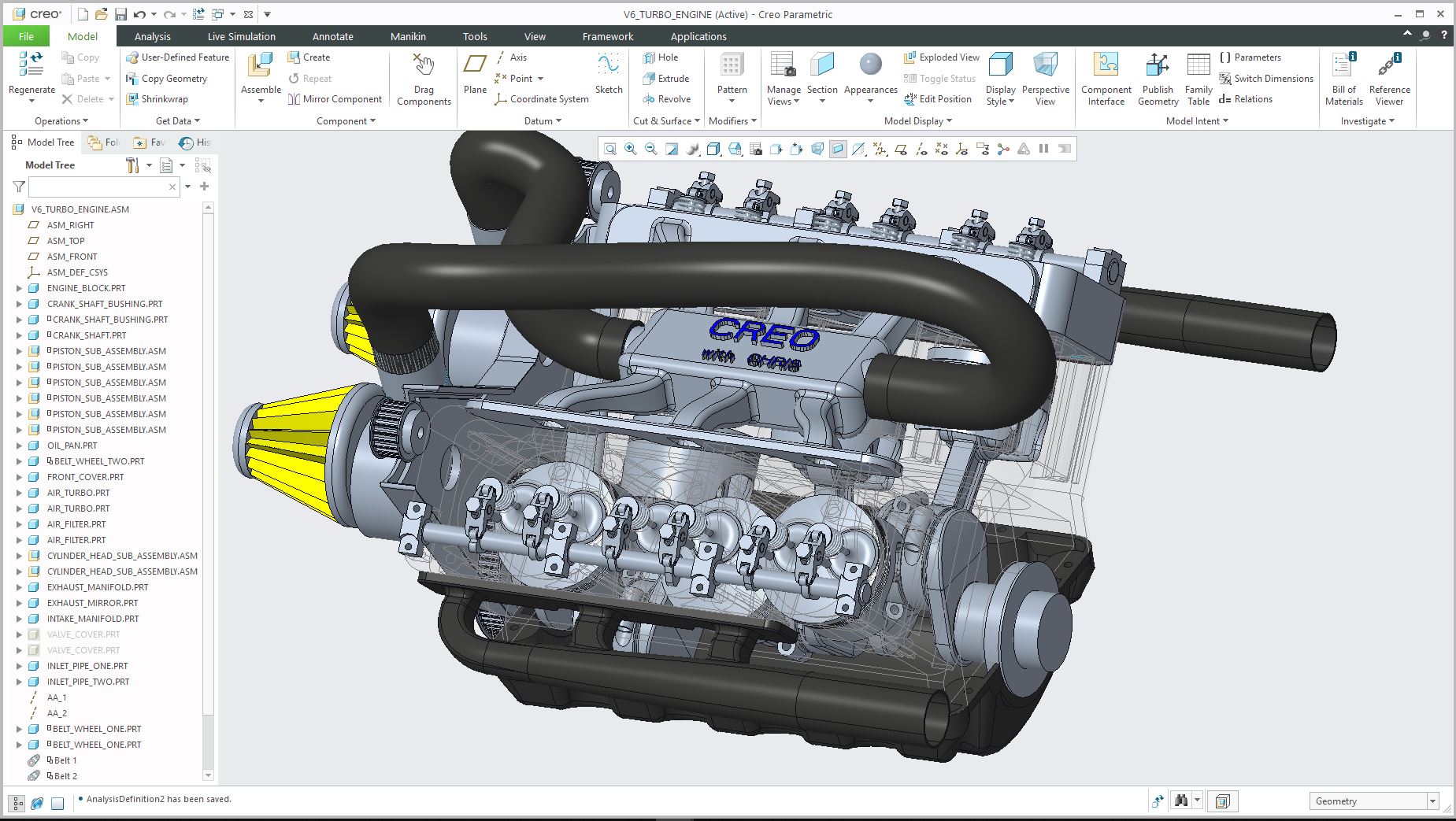The width and height of the screenshot is (1456, 821).
Task: Switch to the Live Simulation tab
Action: click(241, 36)
